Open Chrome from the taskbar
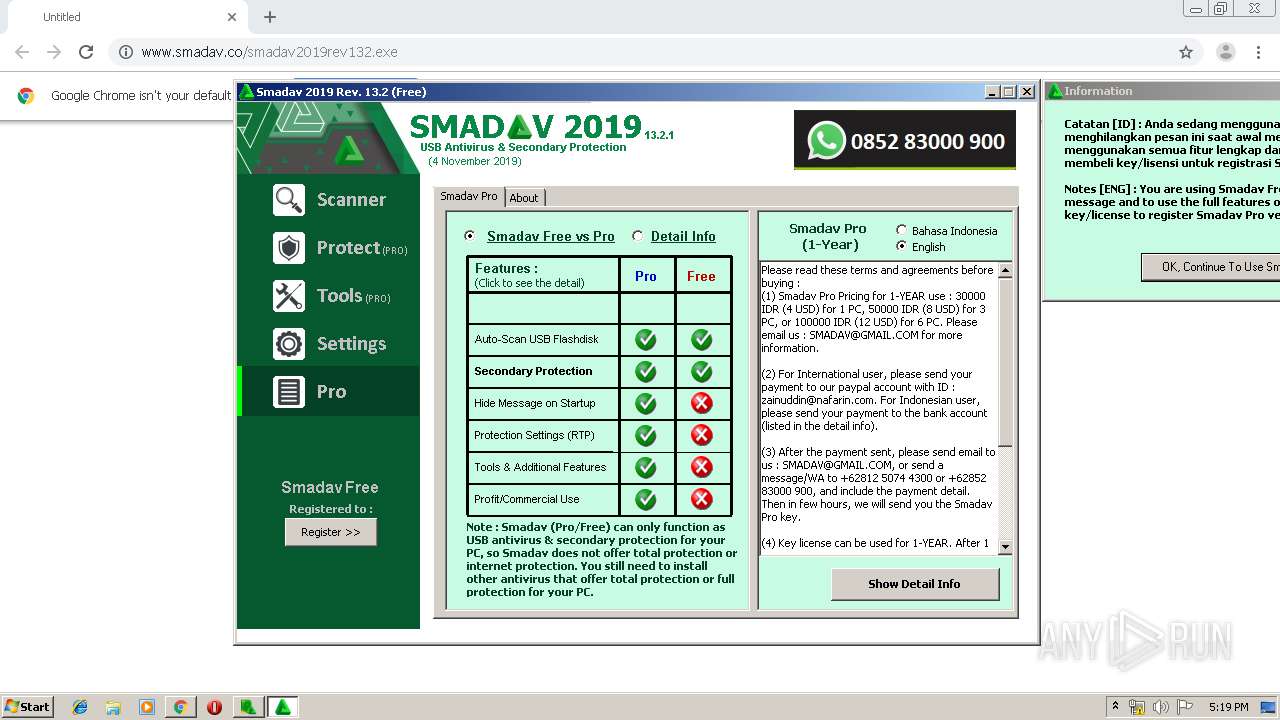Viewport: 1280px width, 720px height. (x=180, y=707)
